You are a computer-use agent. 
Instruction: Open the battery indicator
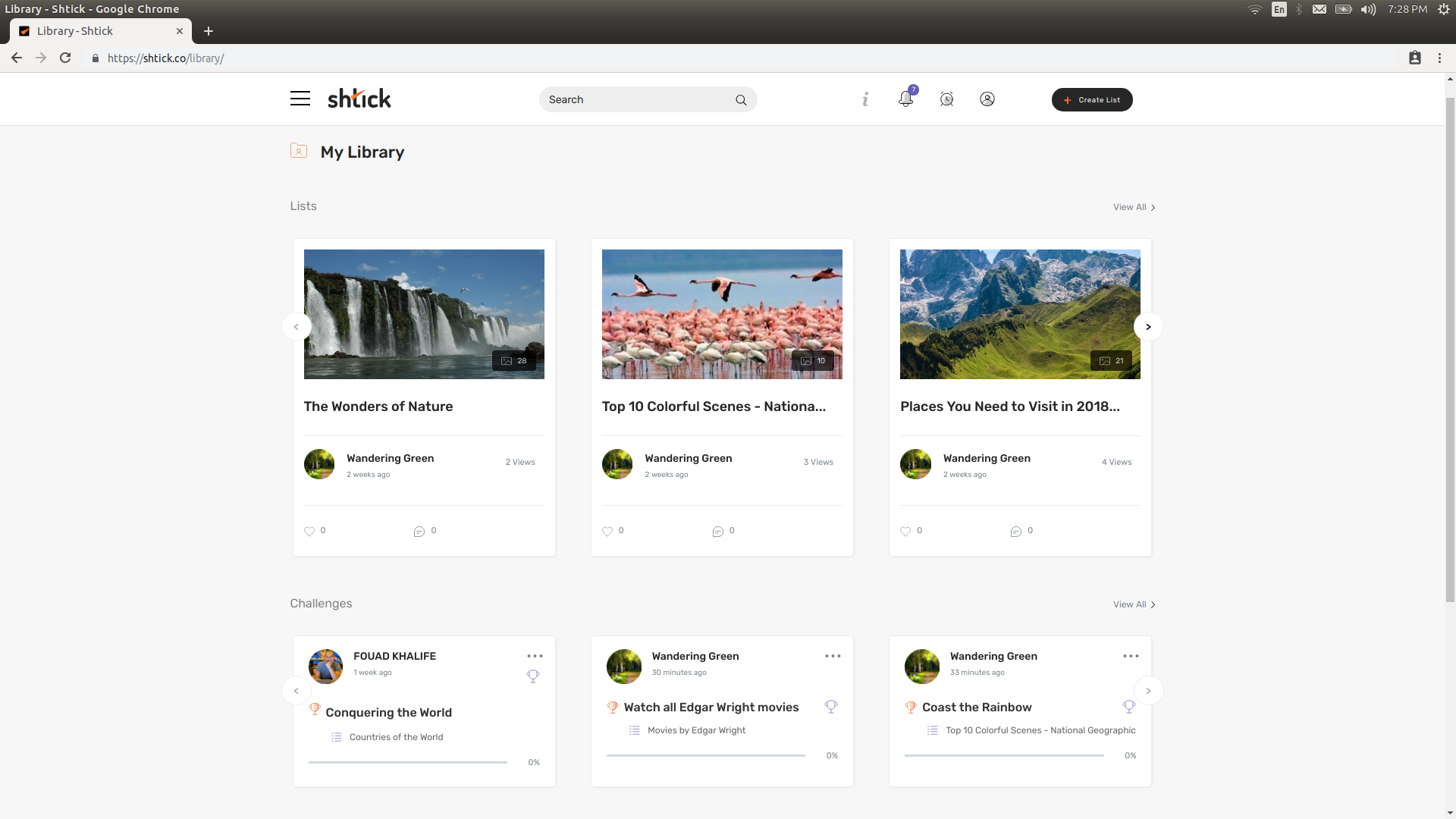[x=1343, y=9]
